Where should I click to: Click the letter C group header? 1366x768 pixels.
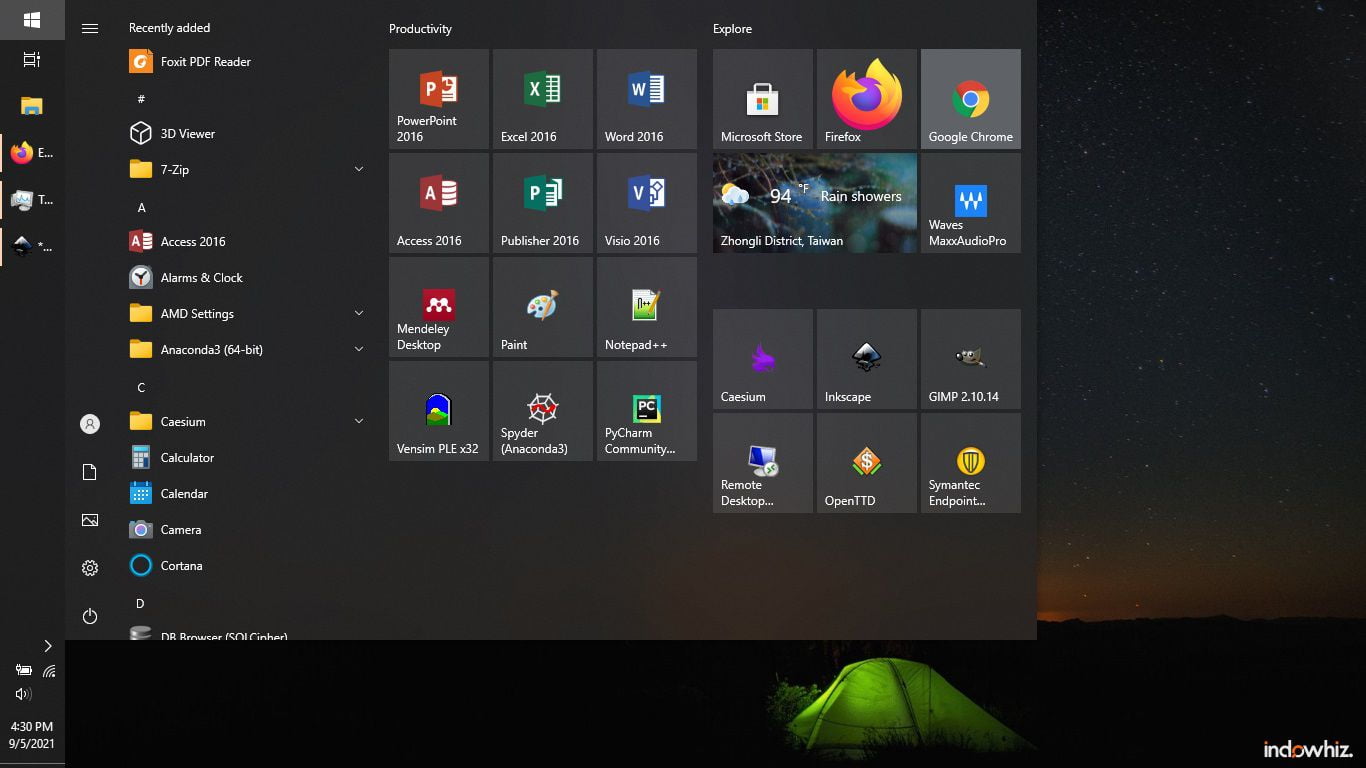coord(141,387)
